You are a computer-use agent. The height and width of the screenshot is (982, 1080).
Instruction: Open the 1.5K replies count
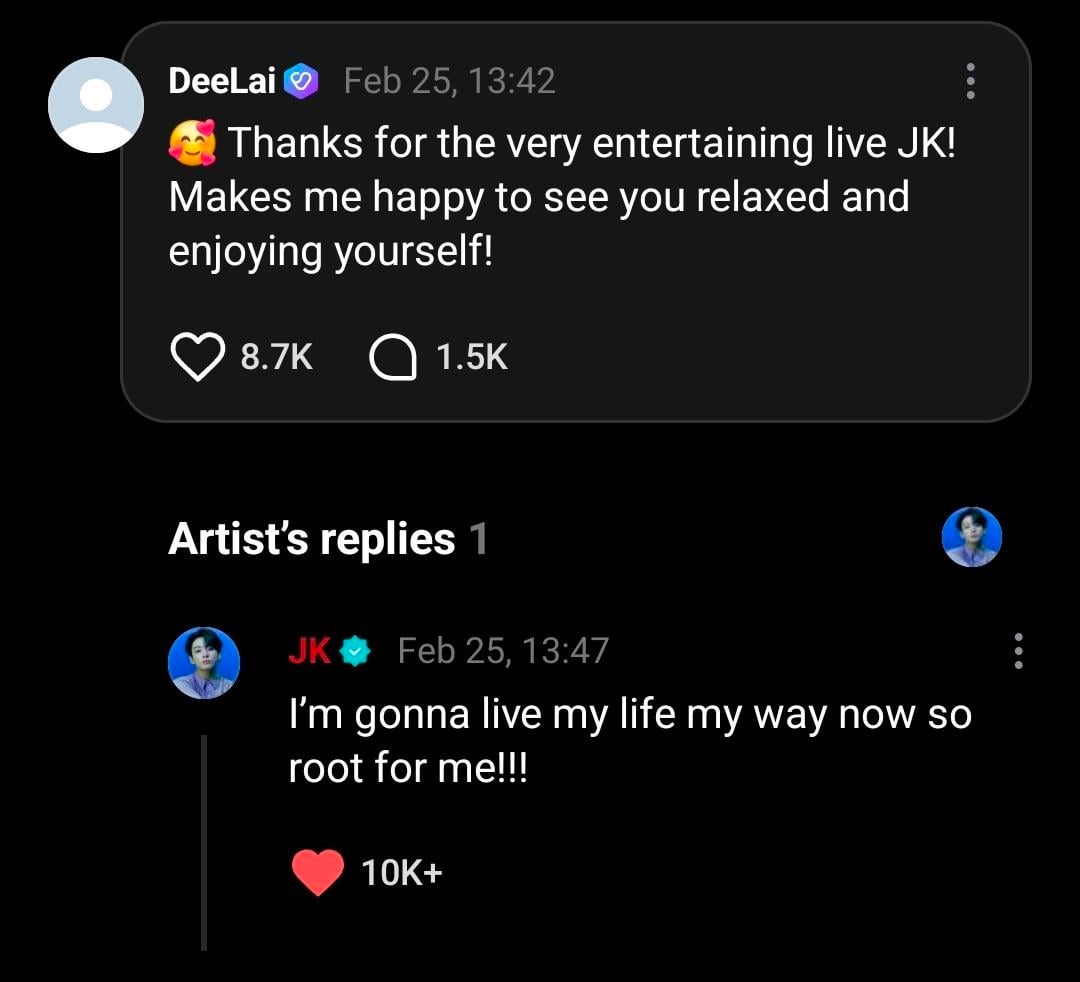470,355
